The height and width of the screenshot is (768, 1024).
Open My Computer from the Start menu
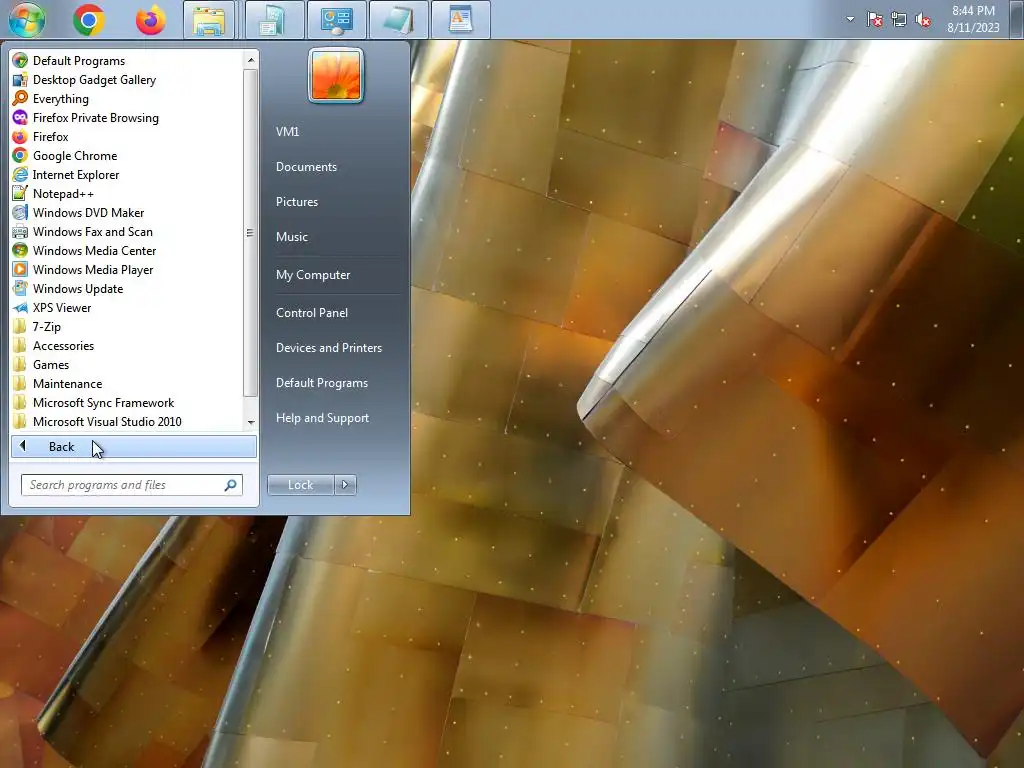click(x=313, y=275)
